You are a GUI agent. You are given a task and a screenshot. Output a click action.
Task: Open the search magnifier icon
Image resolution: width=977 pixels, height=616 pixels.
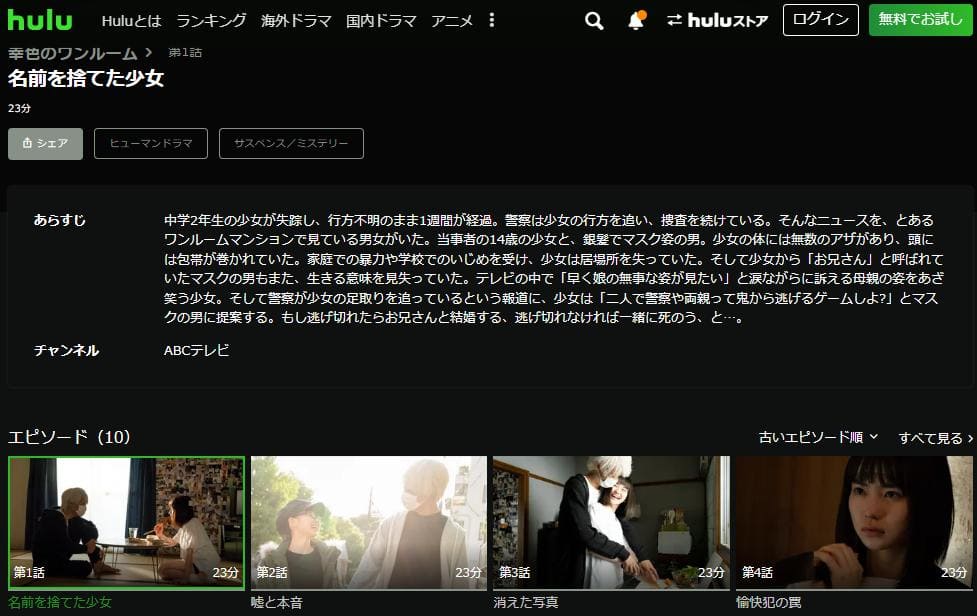pyautogui.click(x=594, y=21)
